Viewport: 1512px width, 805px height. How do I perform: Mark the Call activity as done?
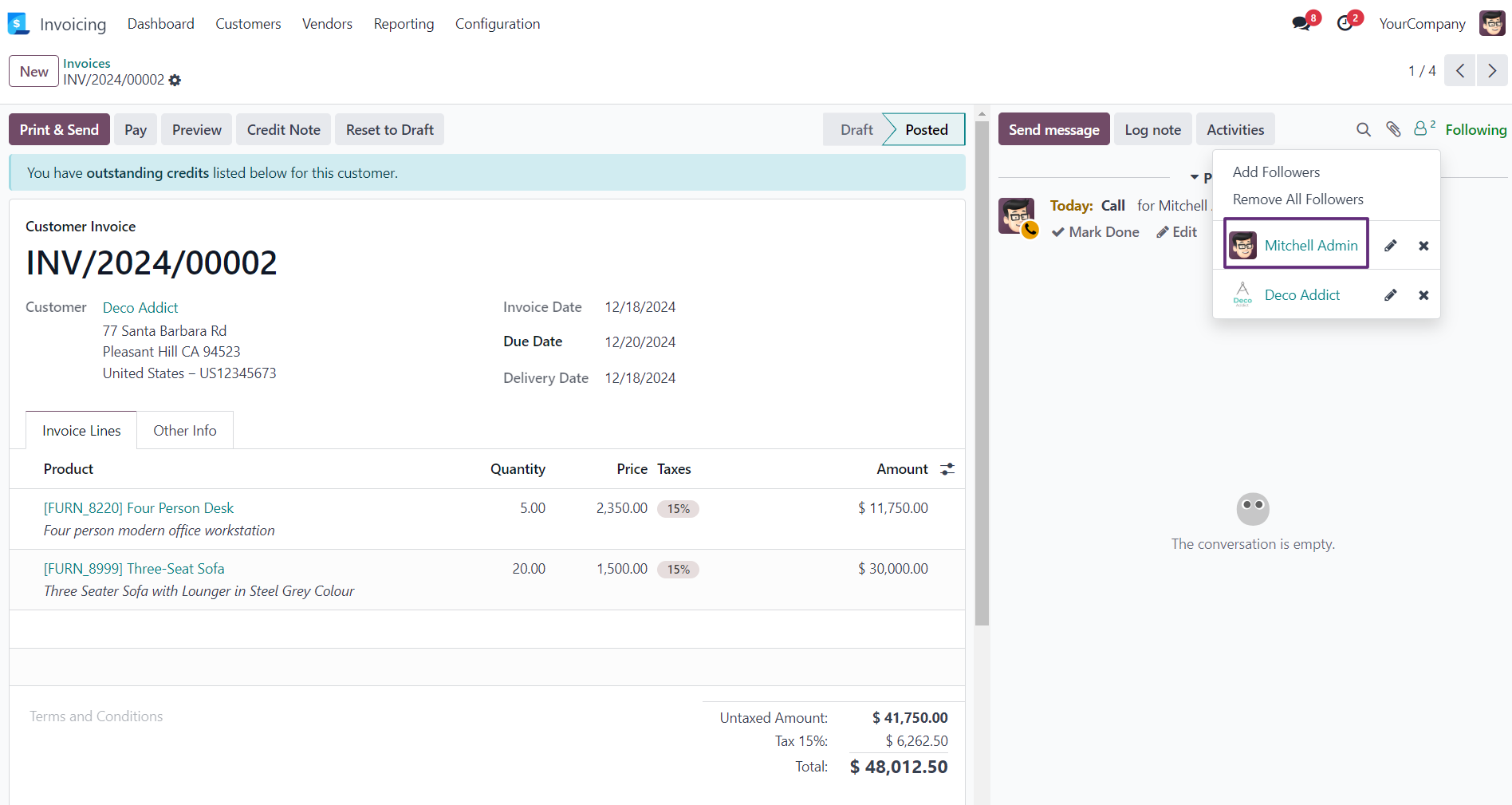pyautogui.click(x=1096, y=232)
